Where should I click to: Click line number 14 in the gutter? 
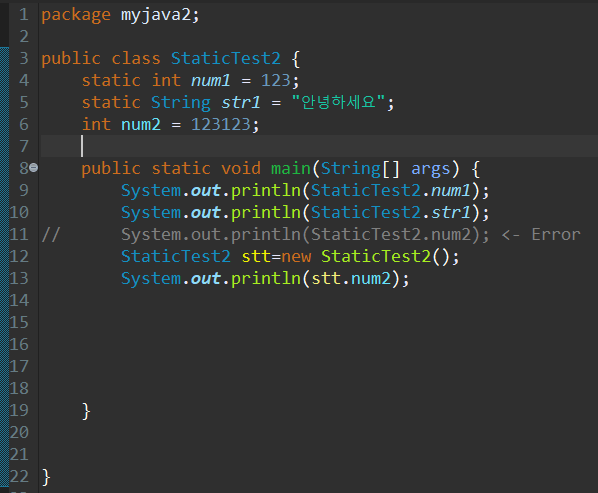pyautogui.click(x=19, y=301)
